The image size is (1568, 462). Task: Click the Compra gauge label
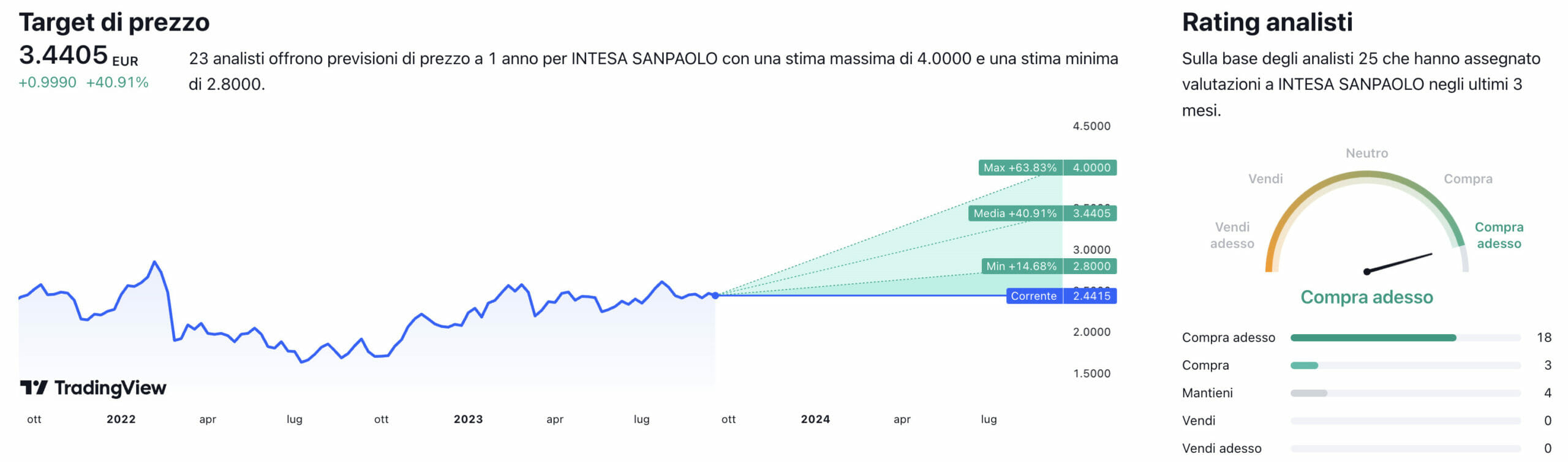pos(1468,179)
